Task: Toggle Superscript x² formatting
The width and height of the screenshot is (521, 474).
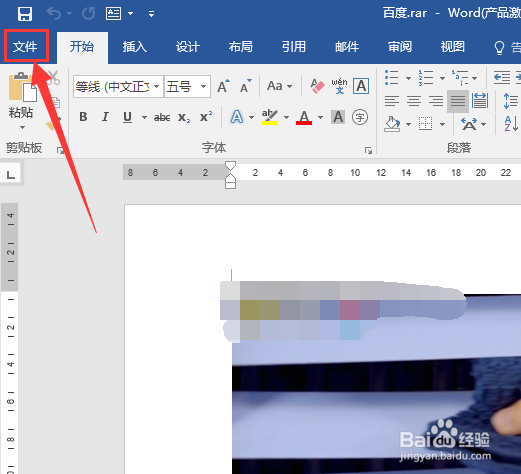Action: pos(206,117)
